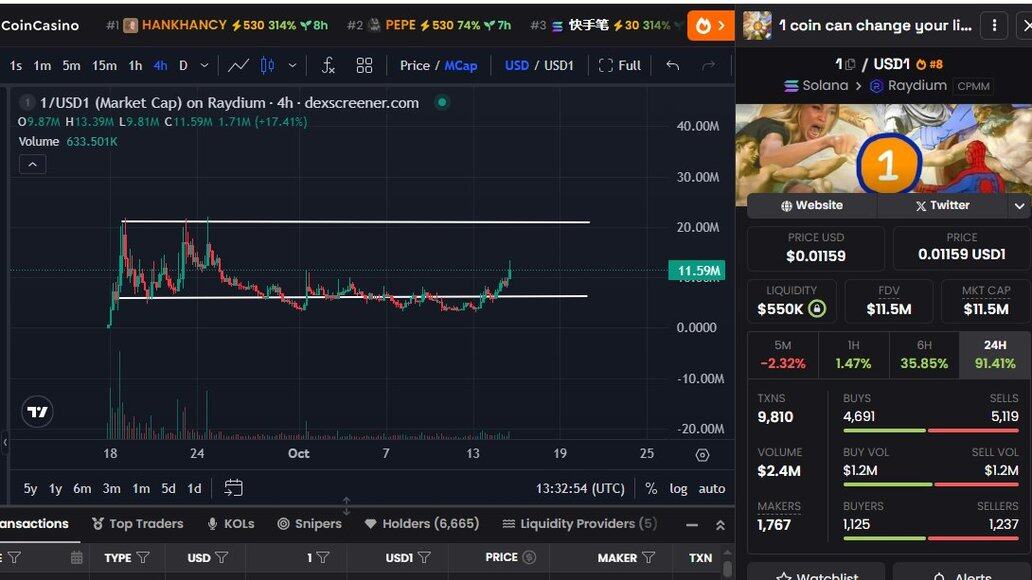
Task: Open the Top Traders tab
Action: pyautogui.click(x=137, y=524)
